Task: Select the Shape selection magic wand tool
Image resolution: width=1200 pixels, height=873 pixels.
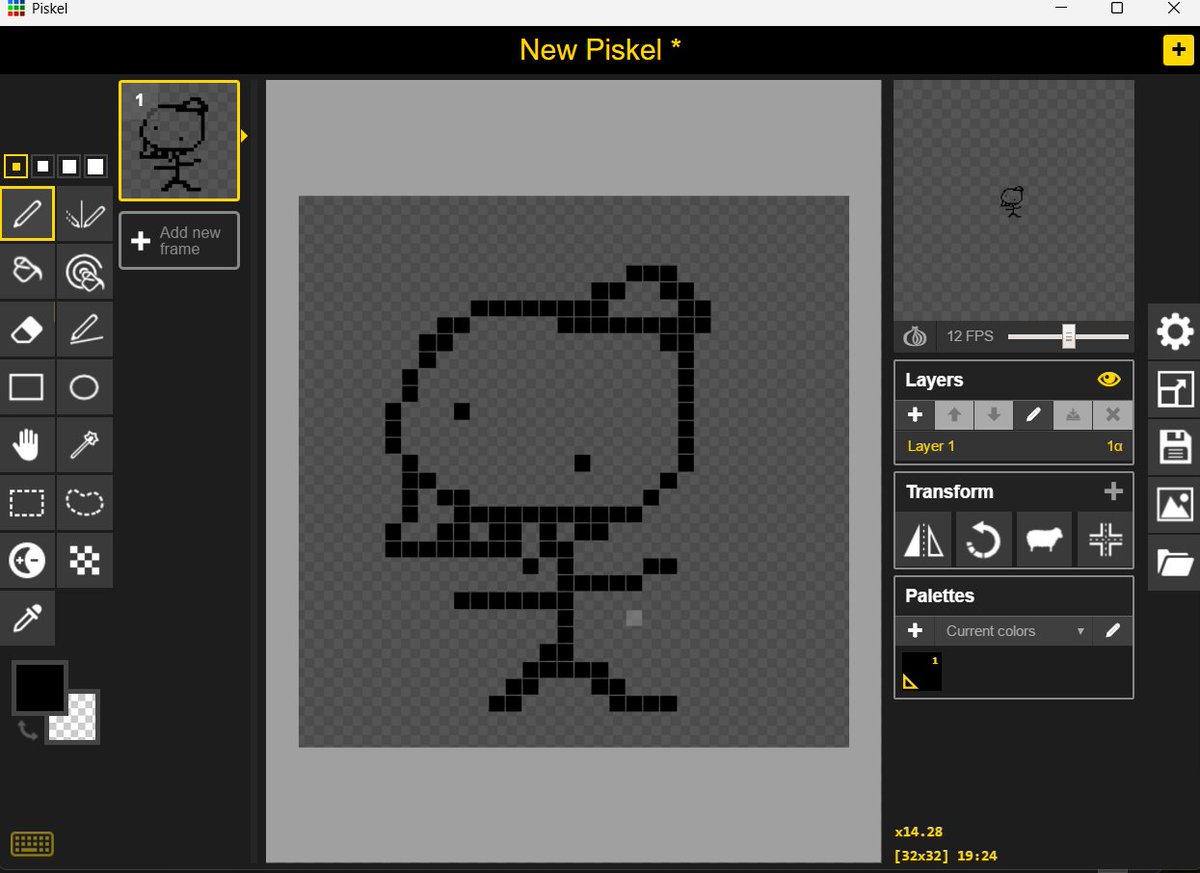Action: coord(85,445)
